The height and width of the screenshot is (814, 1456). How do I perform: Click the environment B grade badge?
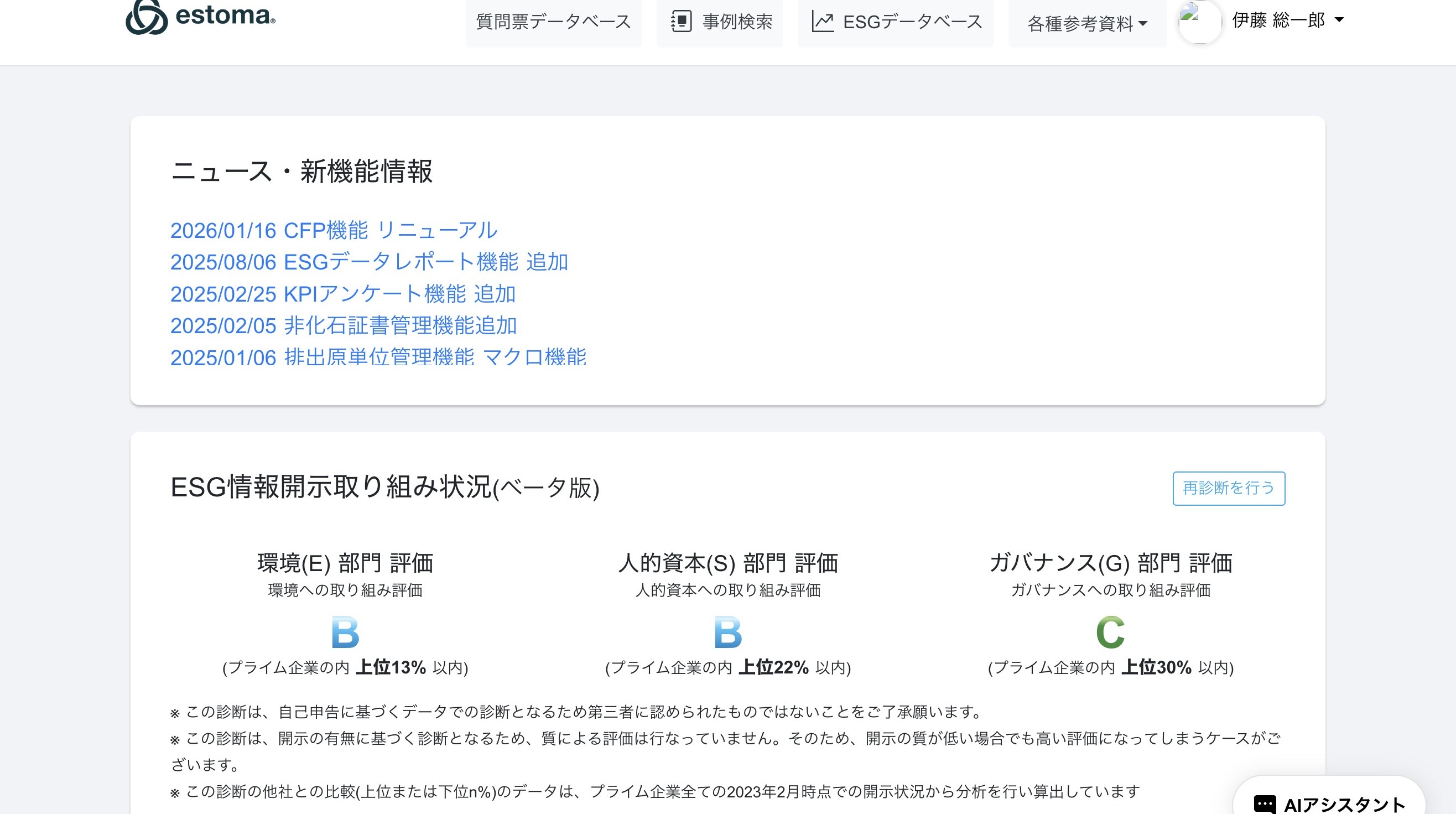(x=345, y=632)
